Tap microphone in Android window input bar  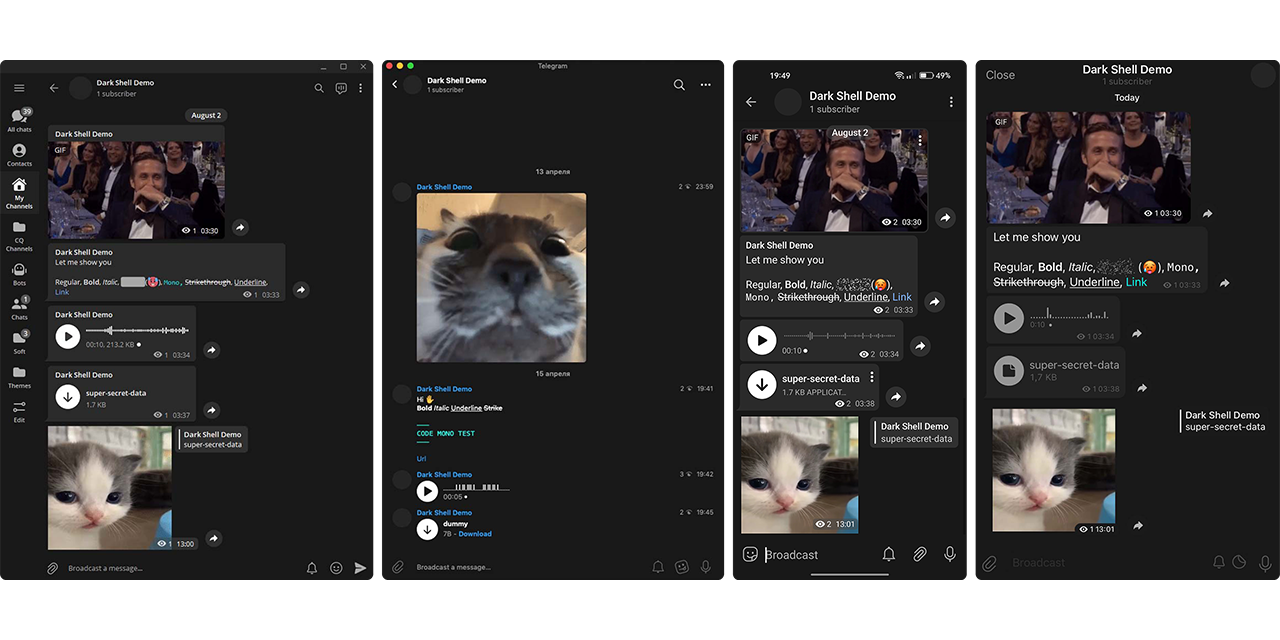tap(950, 554)
